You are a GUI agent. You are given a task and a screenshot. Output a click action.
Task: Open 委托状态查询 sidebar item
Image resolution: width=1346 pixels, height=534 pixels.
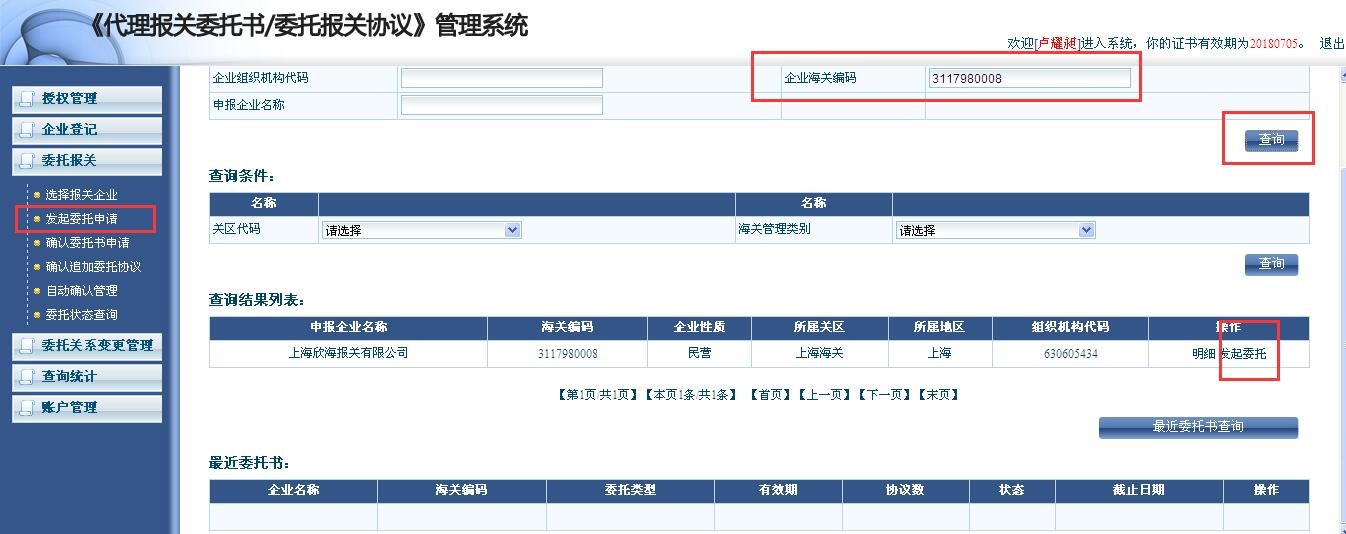[x=81, y=315]
